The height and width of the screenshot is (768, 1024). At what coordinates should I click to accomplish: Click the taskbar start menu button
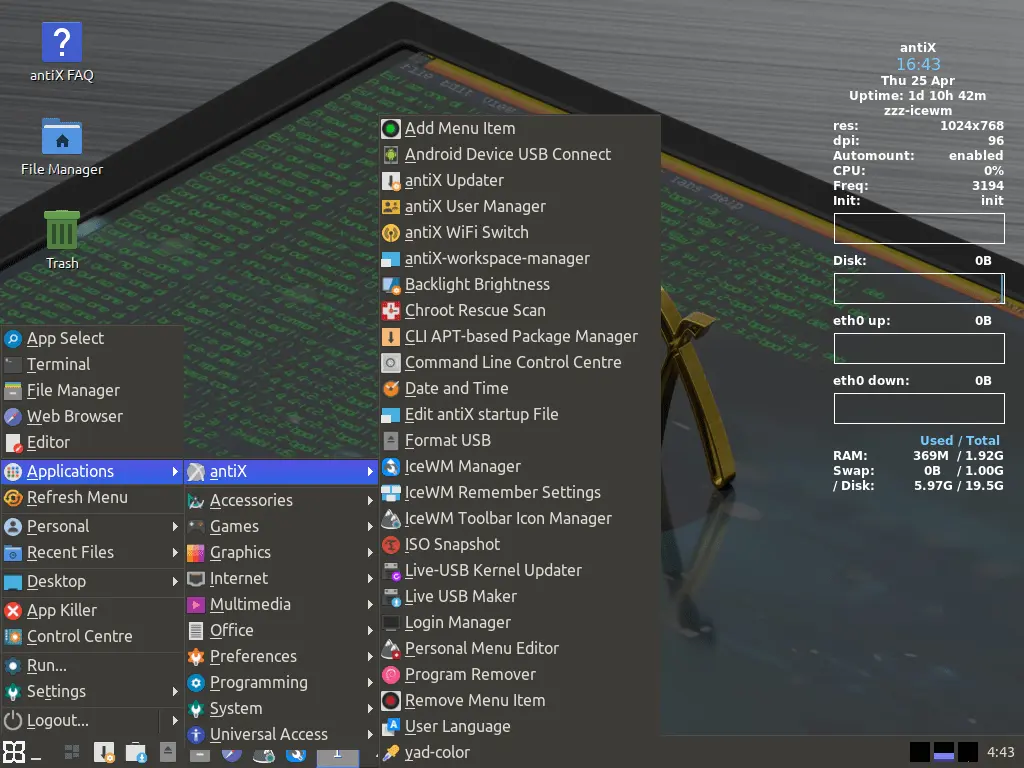(14, 753)
